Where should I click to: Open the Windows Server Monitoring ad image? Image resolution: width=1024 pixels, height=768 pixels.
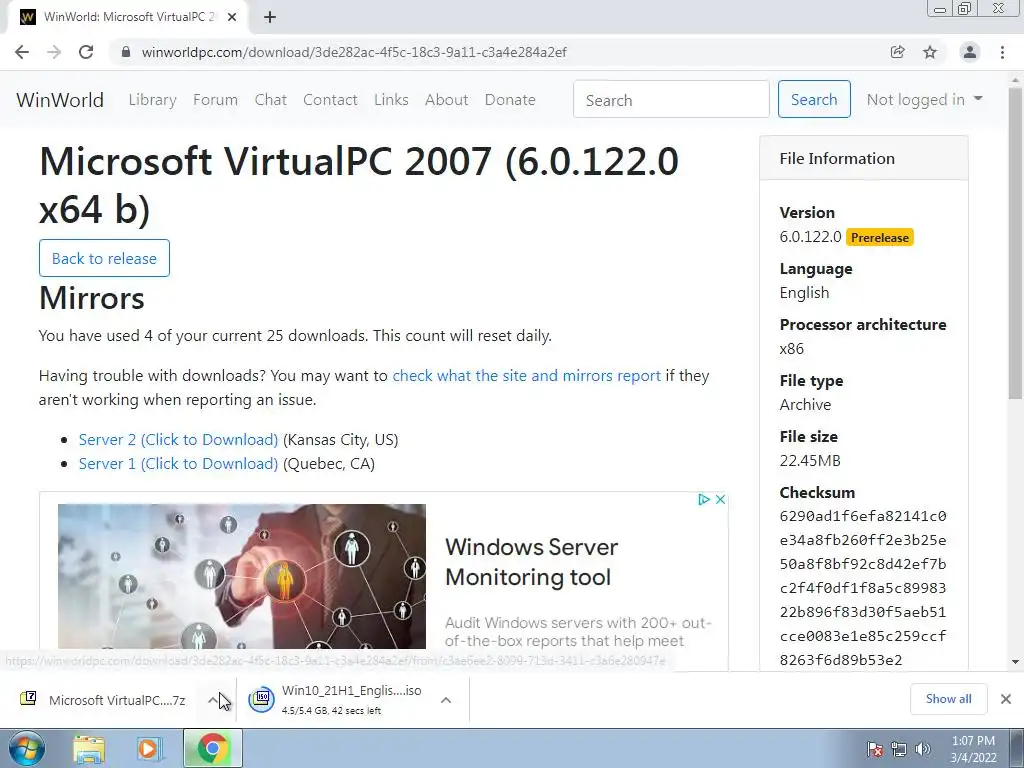click(242, 576)
